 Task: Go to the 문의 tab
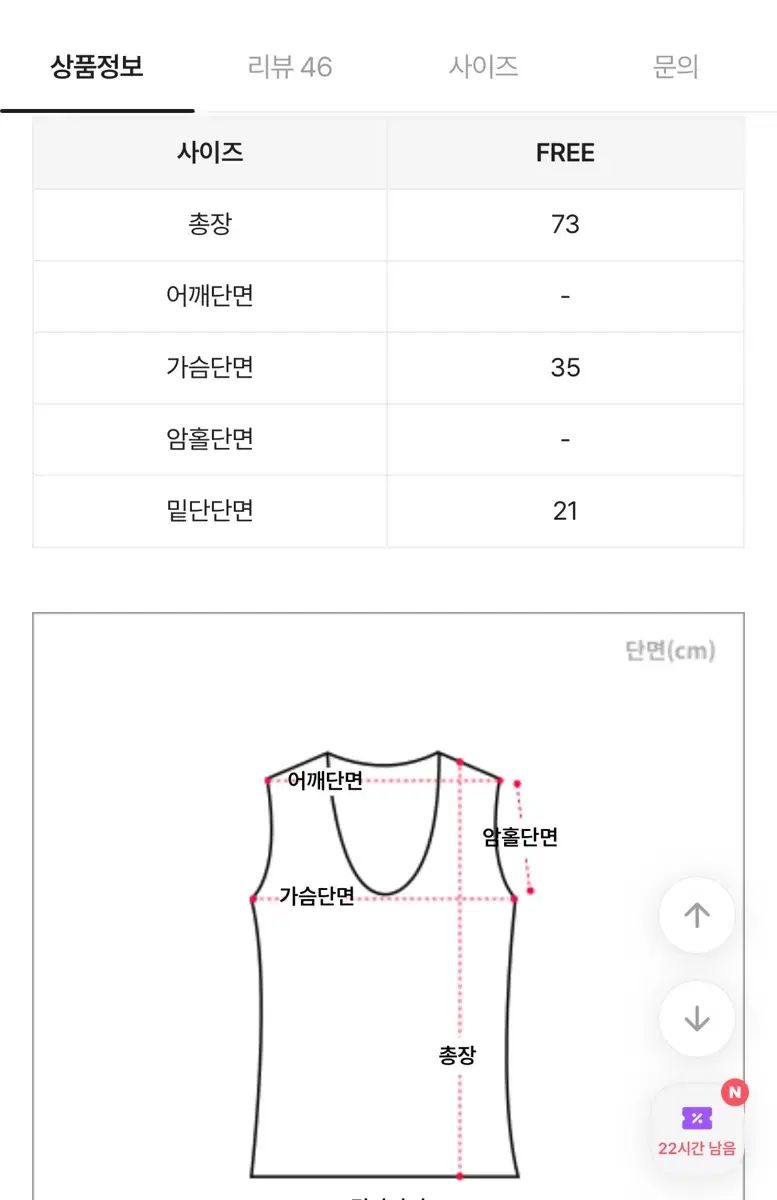(x=675, y=67)
